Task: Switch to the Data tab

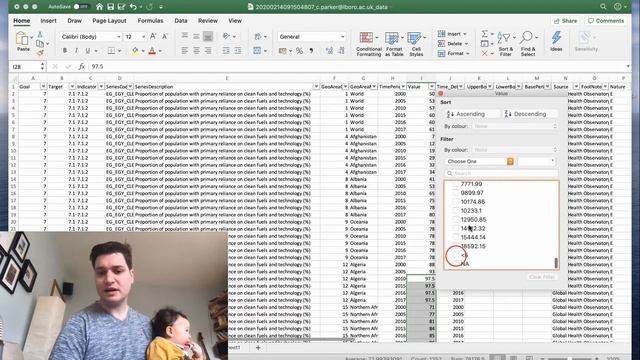Action: [180, 20]
